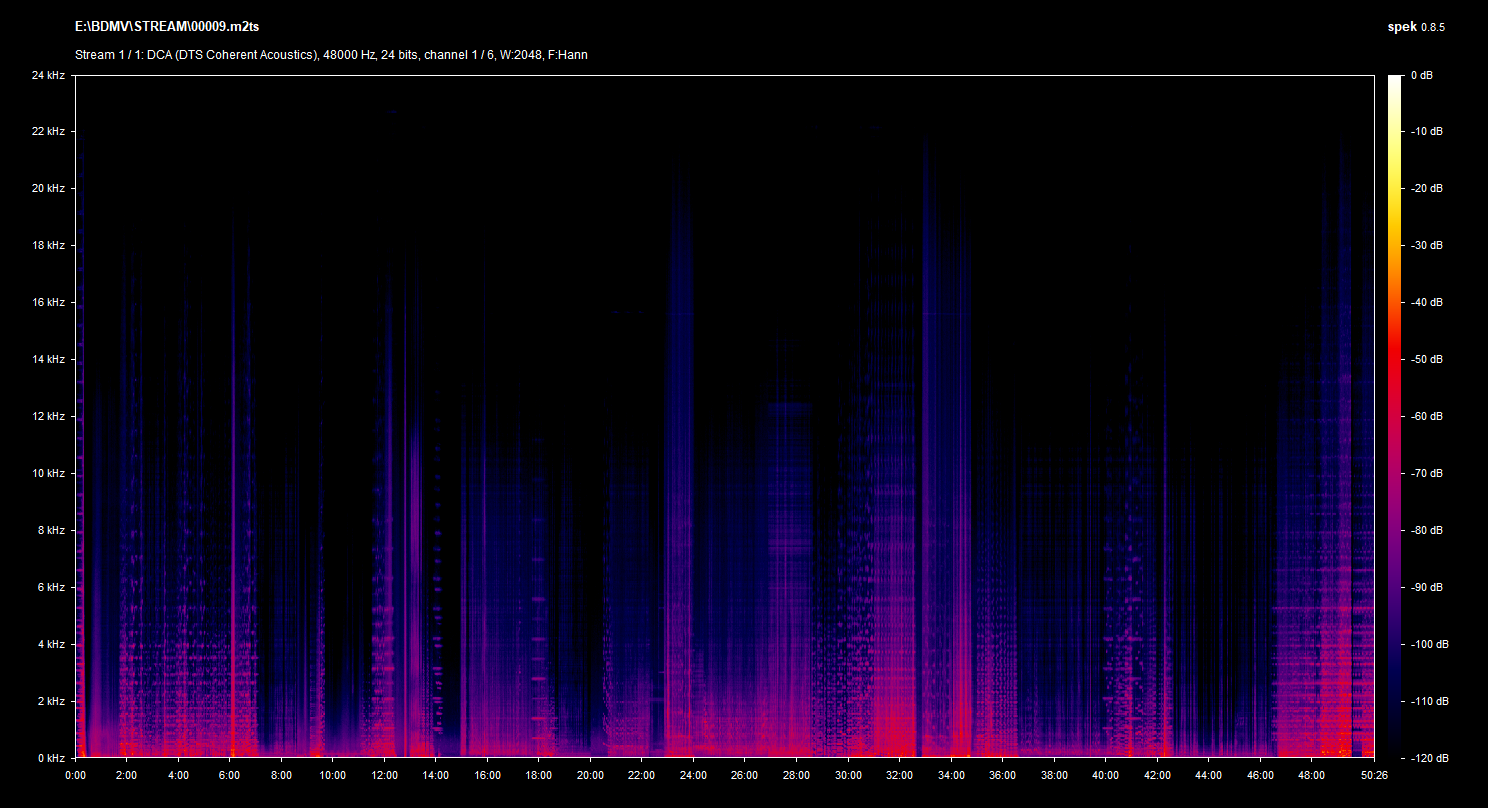
Task: Select the -60 dB level scale label
Action: click(x=1426, y=416)
